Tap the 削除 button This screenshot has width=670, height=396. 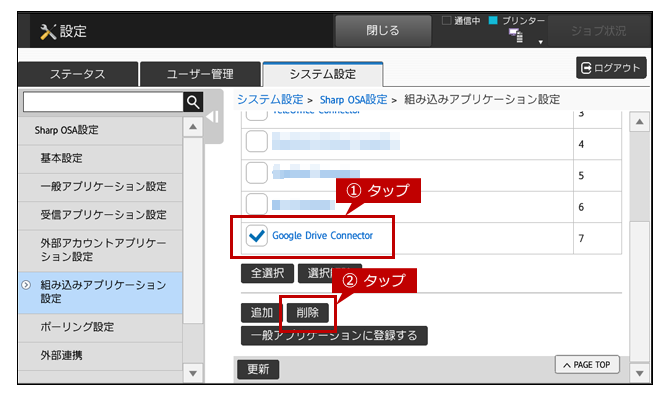coord(308,313)
